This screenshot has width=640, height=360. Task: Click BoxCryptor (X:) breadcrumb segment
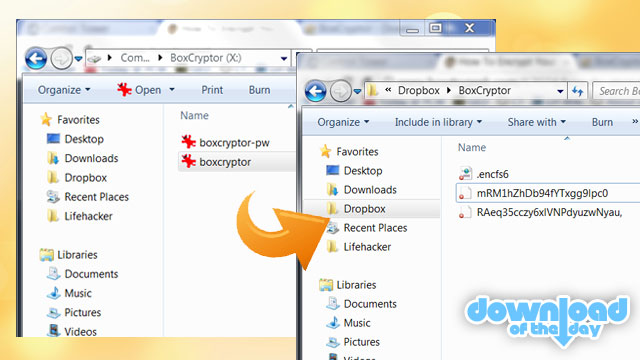[205, 58]
